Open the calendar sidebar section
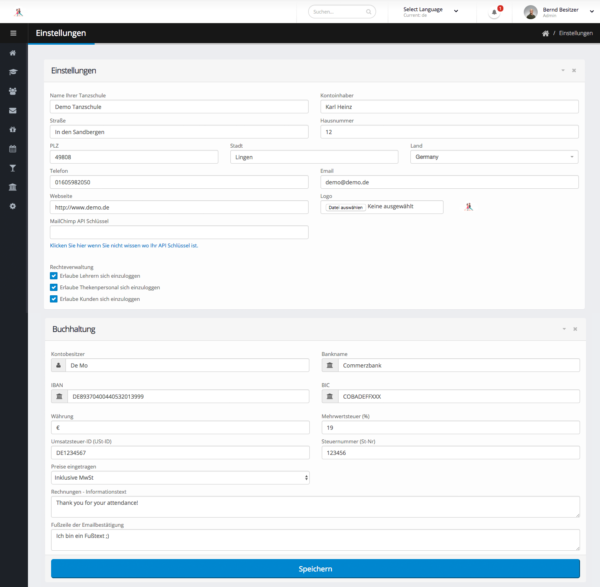Viewport: 600px width, 587px height. coord(13,149)
